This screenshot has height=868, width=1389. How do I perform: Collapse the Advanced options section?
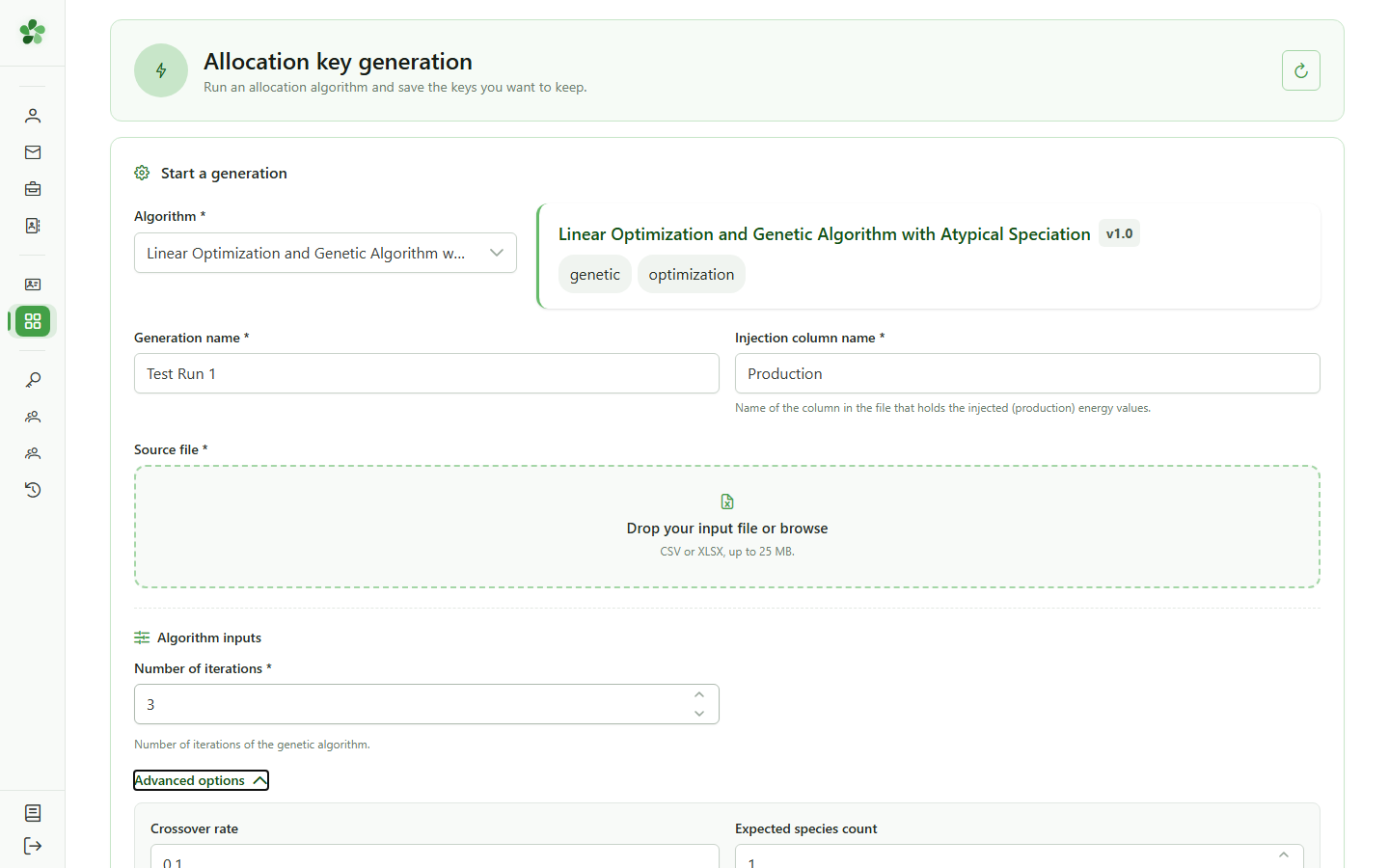(x=201, y=780)
